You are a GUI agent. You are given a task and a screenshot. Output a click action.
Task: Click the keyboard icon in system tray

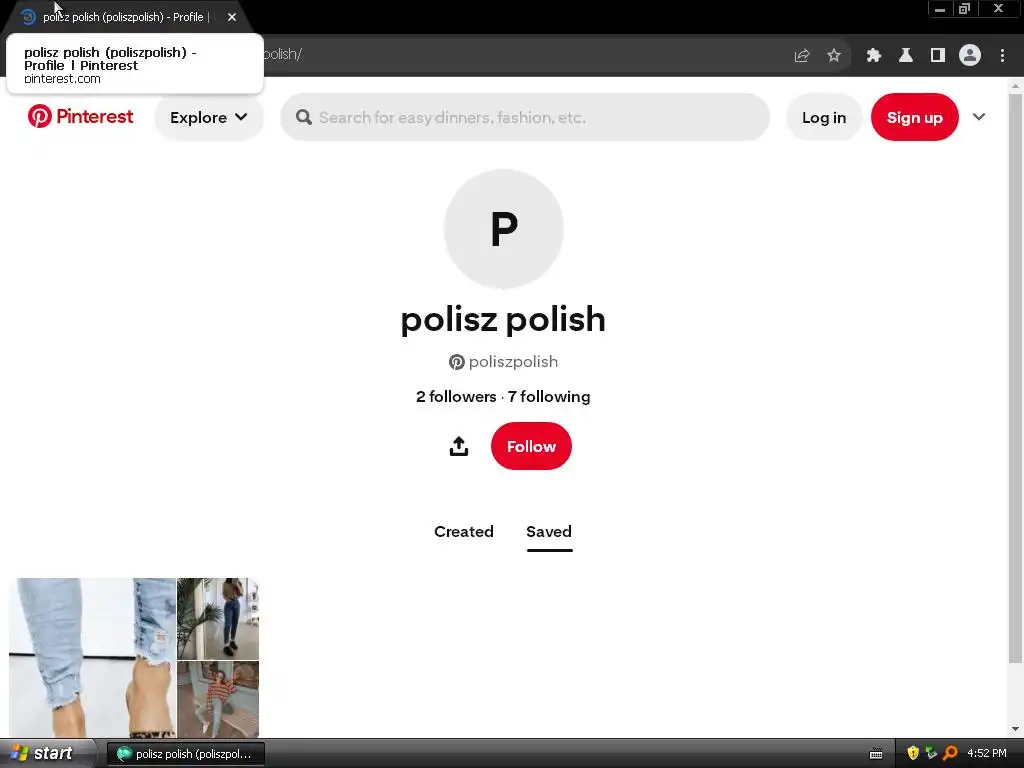click(x=876, y=754)
